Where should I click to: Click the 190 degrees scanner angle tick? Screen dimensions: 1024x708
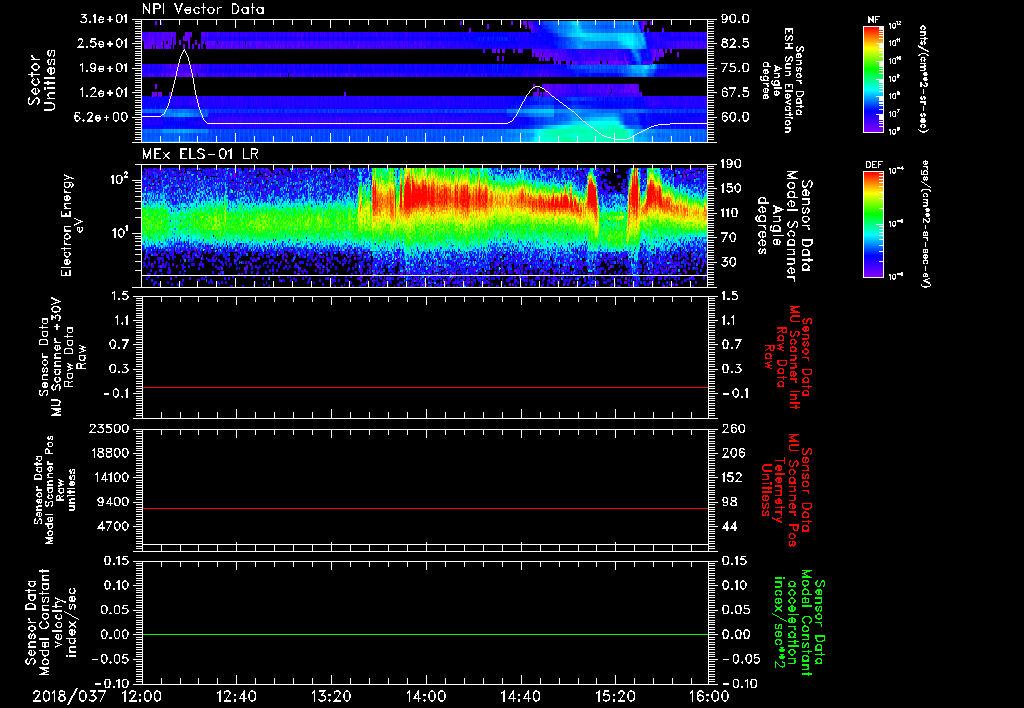731,164
